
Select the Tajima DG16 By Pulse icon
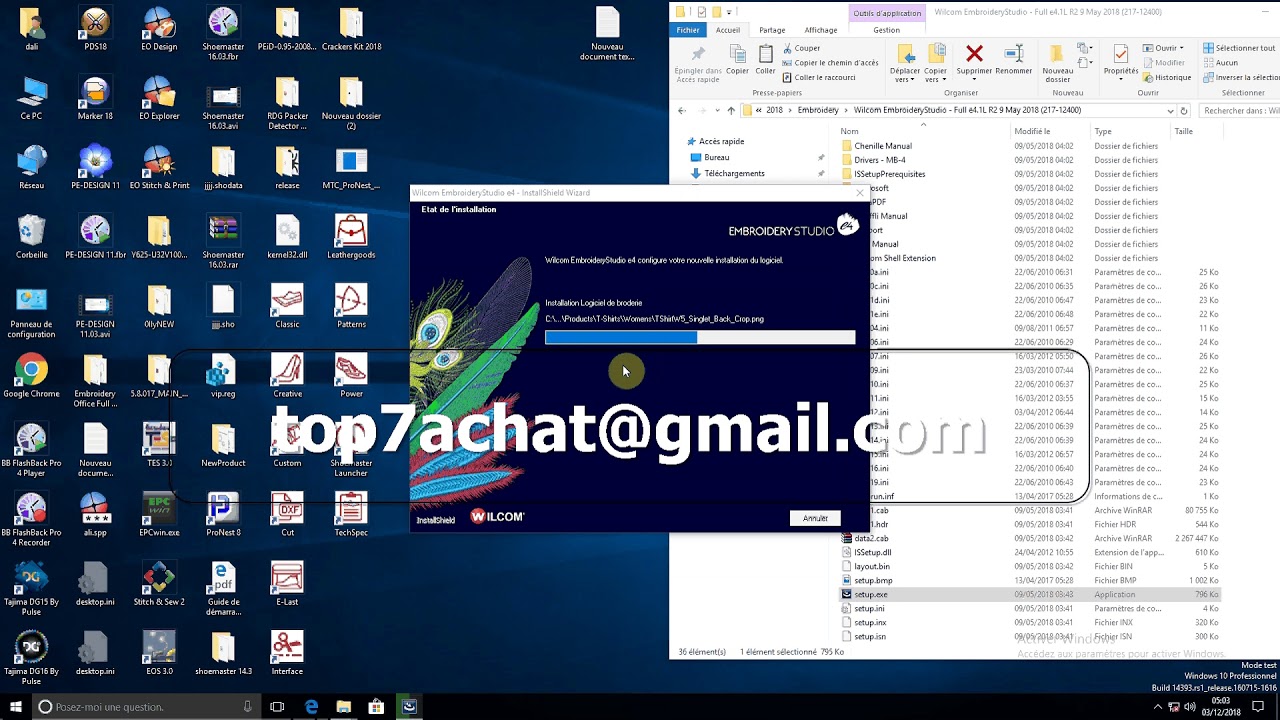[31, 654]
